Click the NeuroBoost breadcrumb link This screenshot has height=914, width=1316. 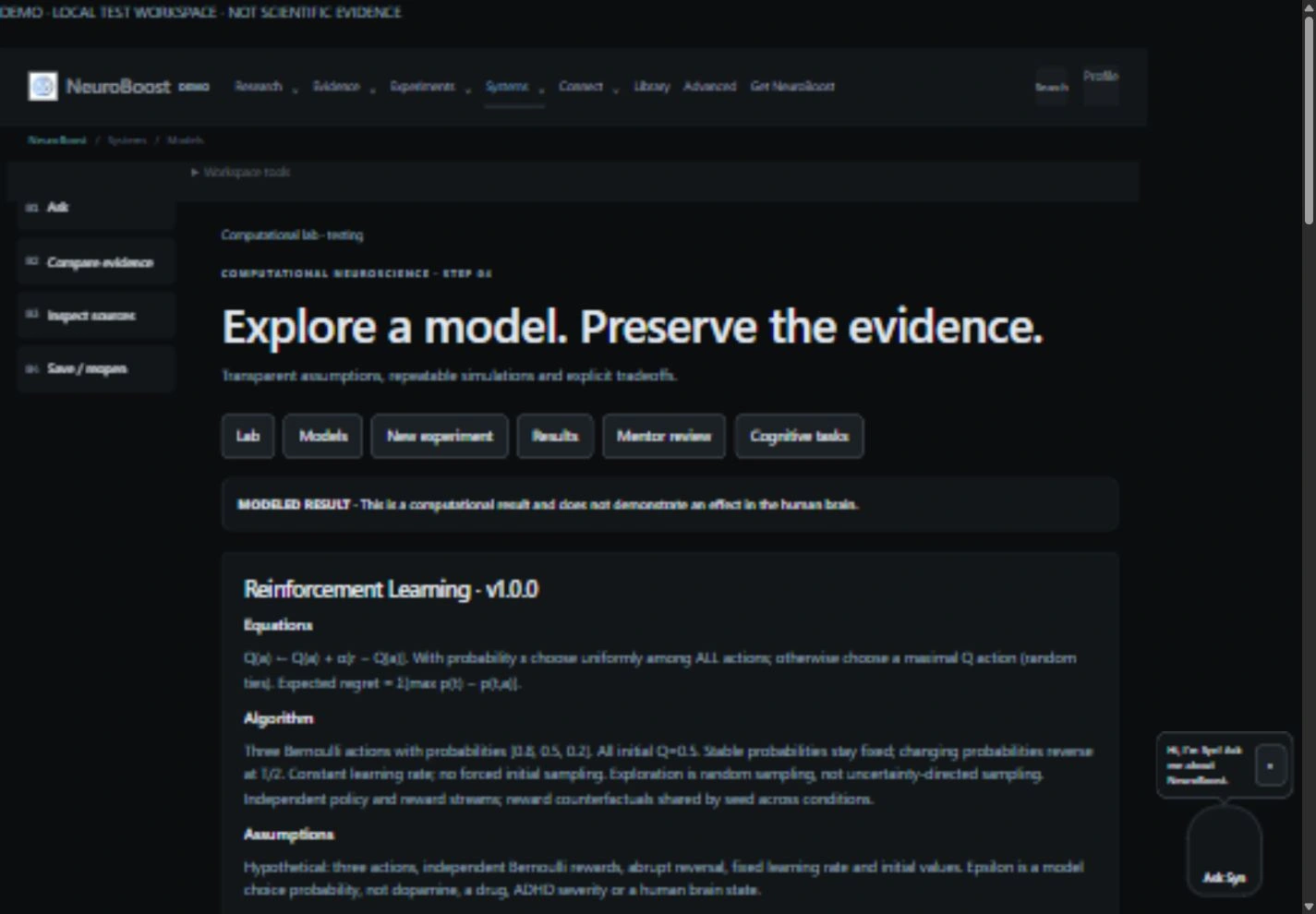click(57, 140)
